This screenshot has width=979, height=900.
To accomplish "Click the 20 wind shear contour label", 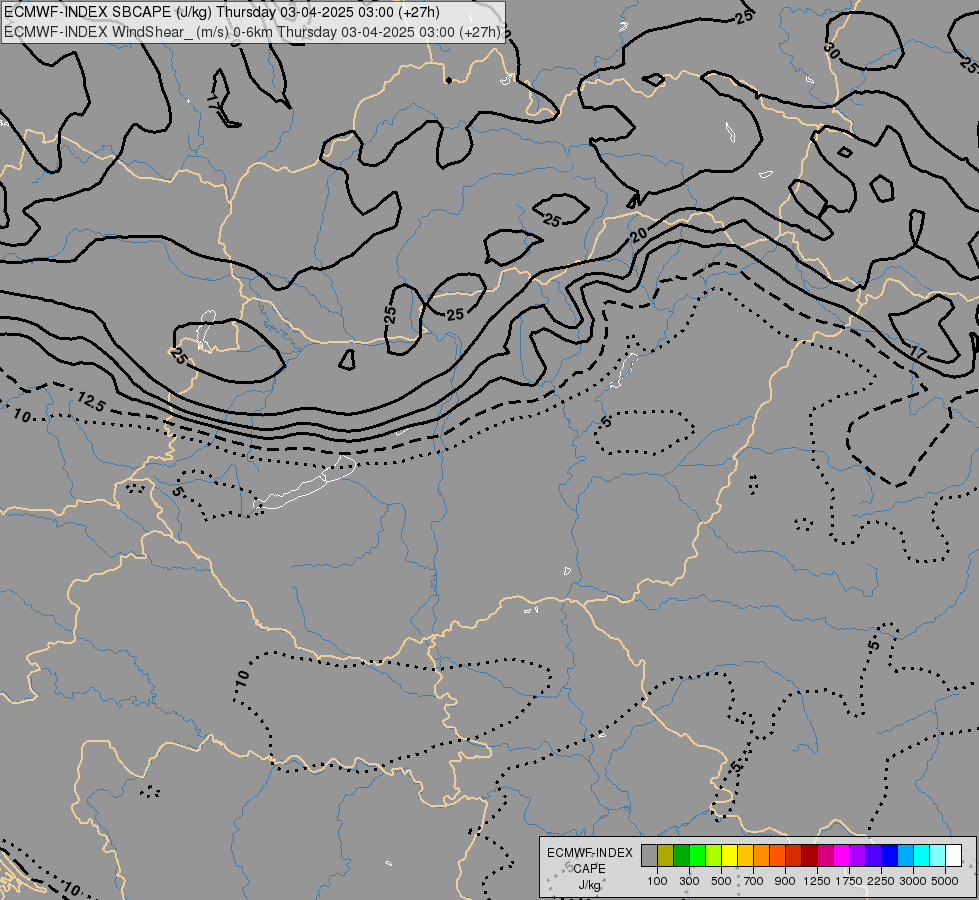I will click(x=638, y=235).
